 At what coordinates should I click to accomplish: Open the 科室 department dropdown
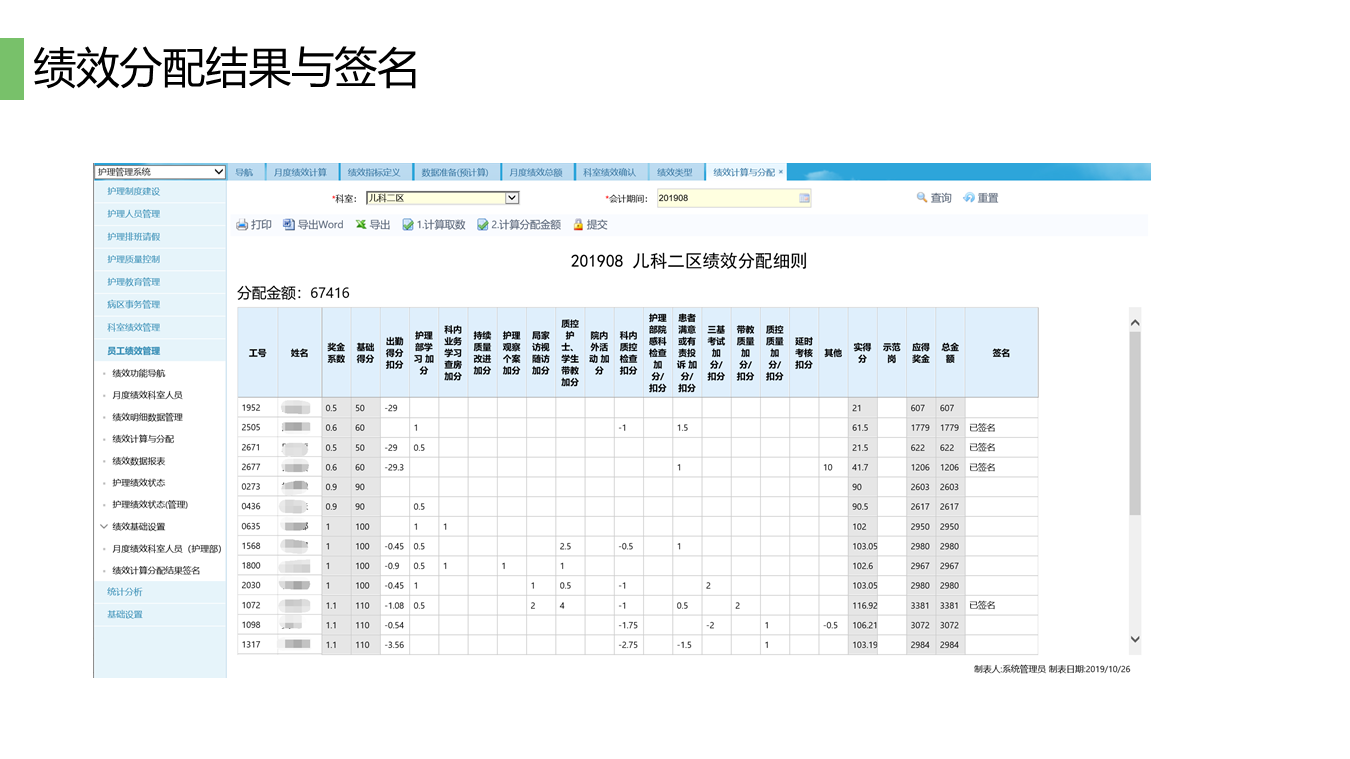(514, 197)
